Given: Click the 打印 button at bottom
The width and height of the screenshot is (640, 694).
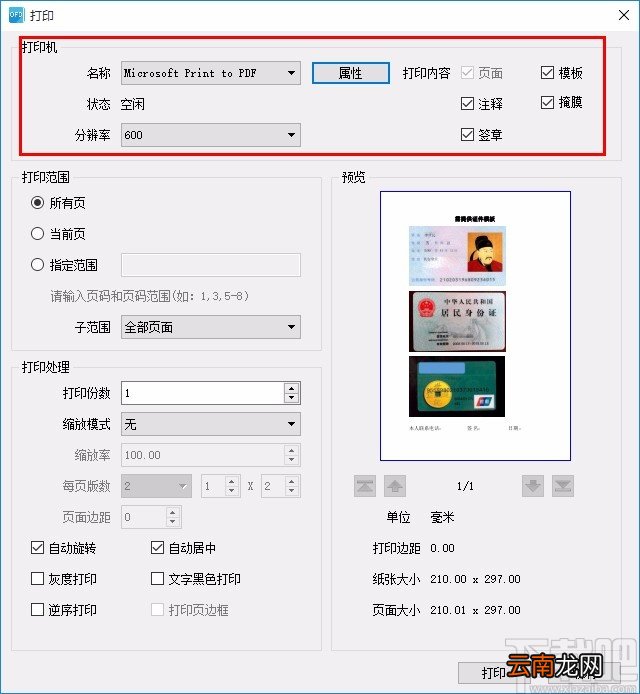Looking at the screenshot, I should coord(493,673).
